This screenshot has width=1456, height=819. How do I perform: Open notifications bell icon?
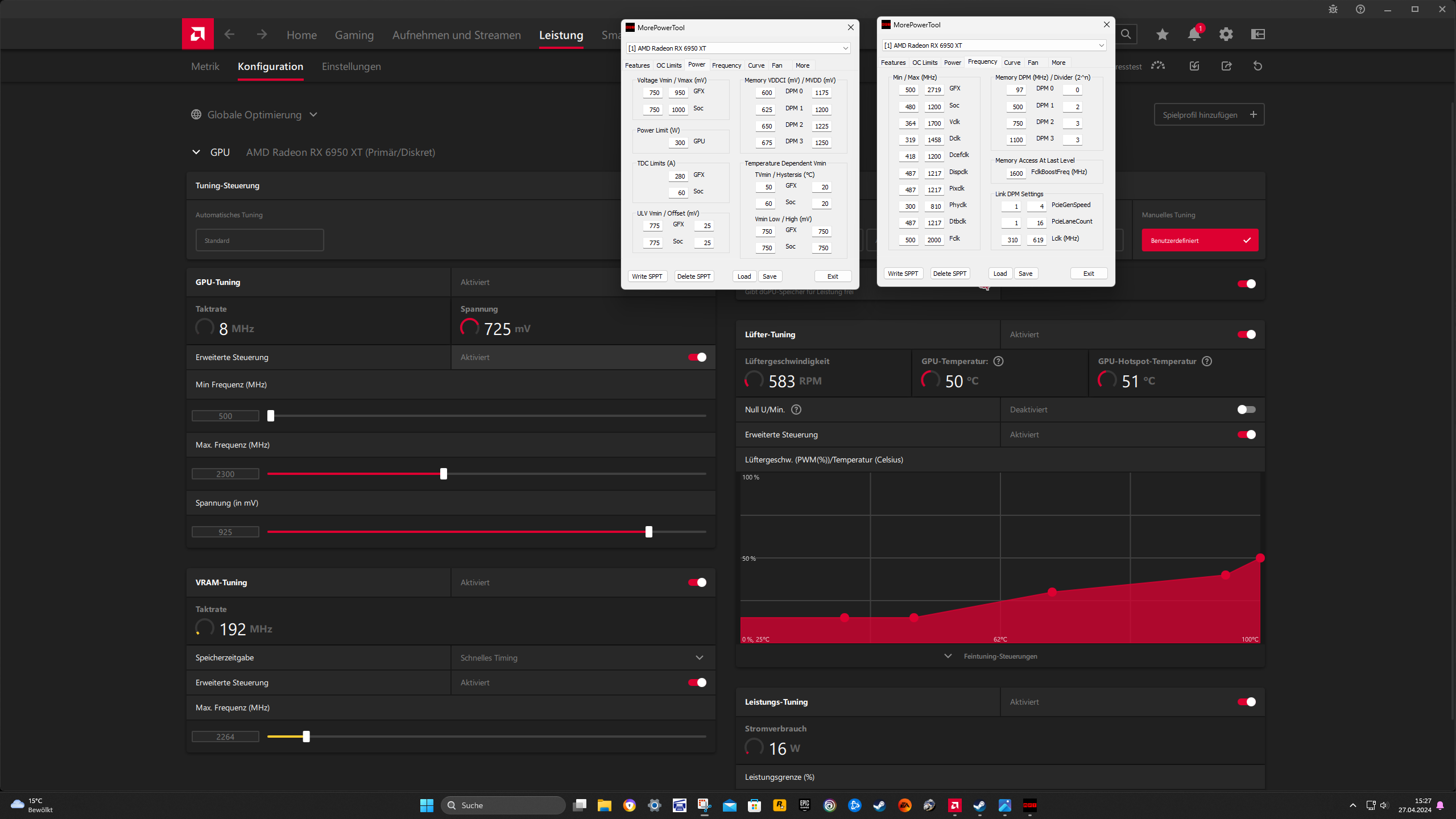pos(1194,35)
